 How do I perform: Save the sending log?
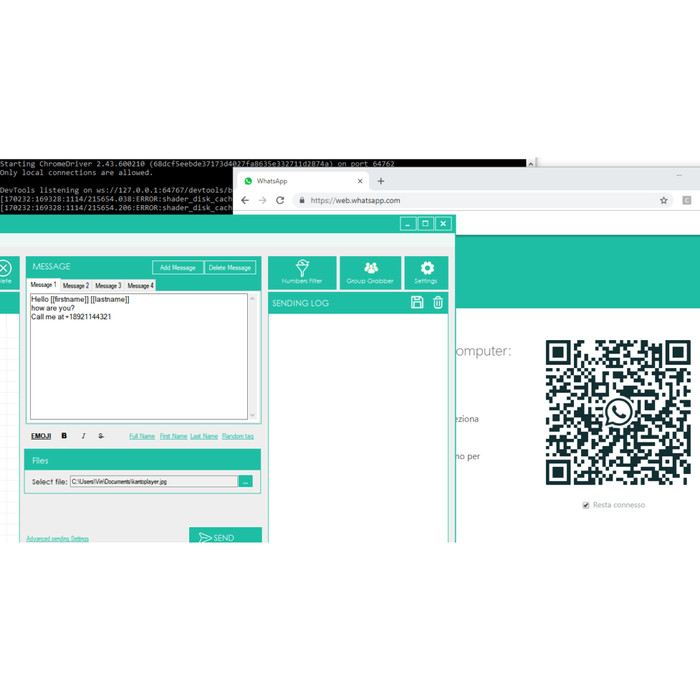(417, 302)
